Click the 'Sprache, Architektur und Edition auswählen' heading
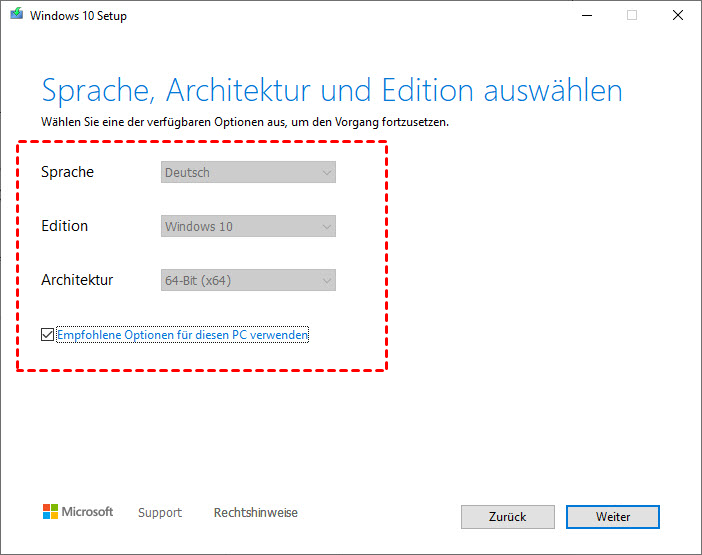702x555 pixels. pos(331,90)
